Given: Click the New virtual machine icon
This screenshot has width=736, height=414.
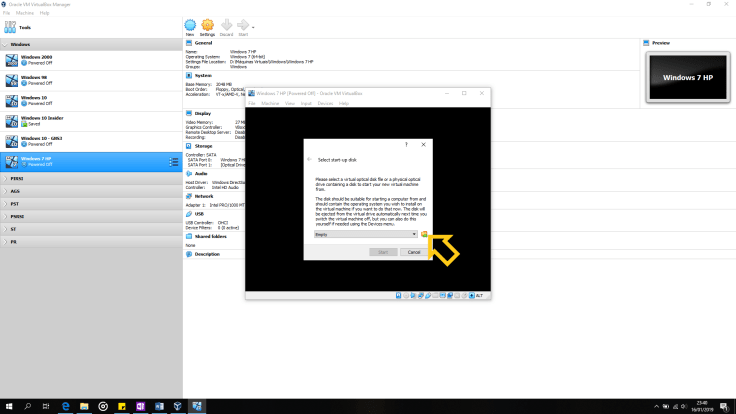Looking at the screenshot, I should click(189, 25).
